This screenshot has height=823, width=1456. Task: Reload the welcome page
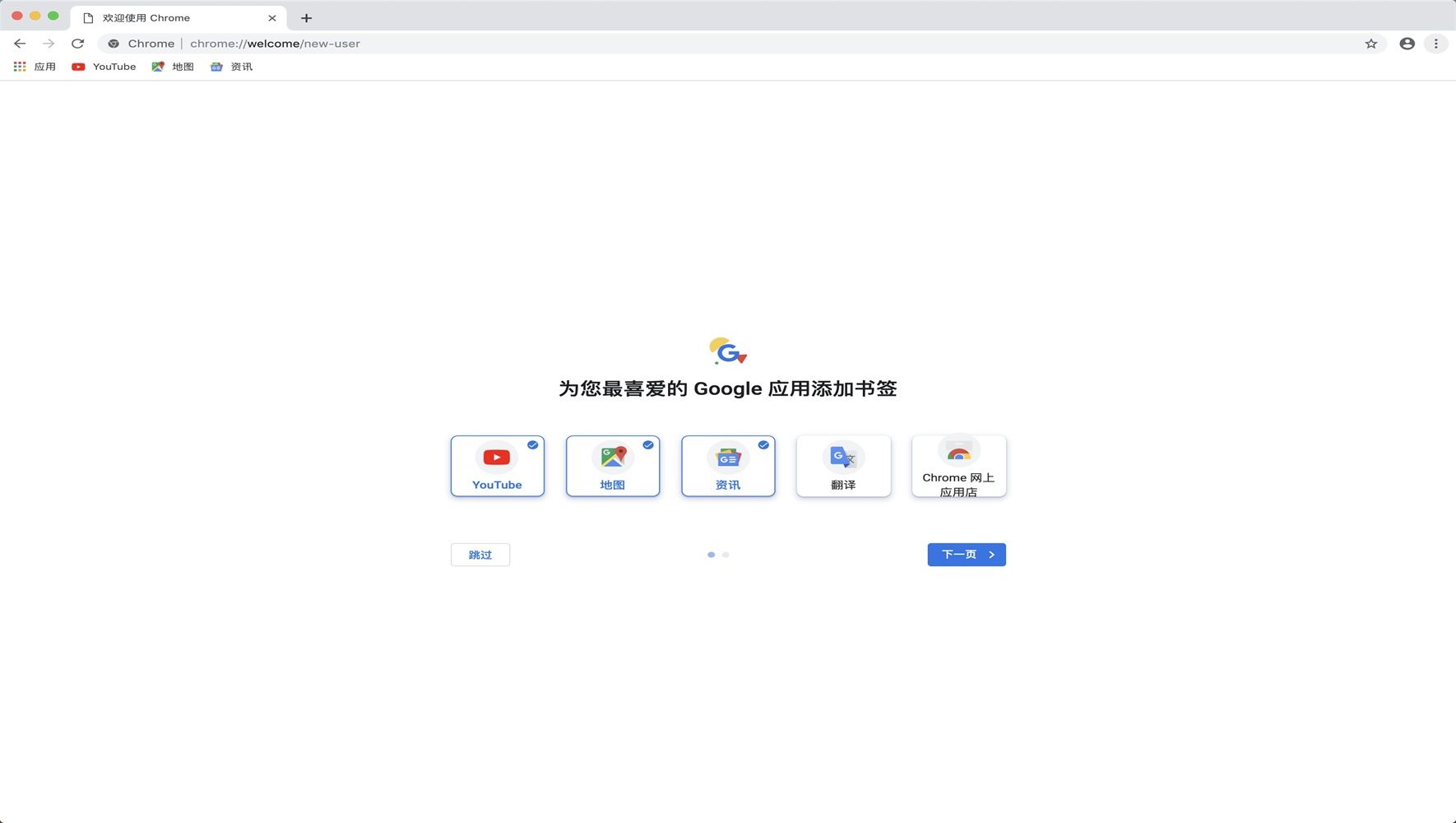tap(77, 44)
